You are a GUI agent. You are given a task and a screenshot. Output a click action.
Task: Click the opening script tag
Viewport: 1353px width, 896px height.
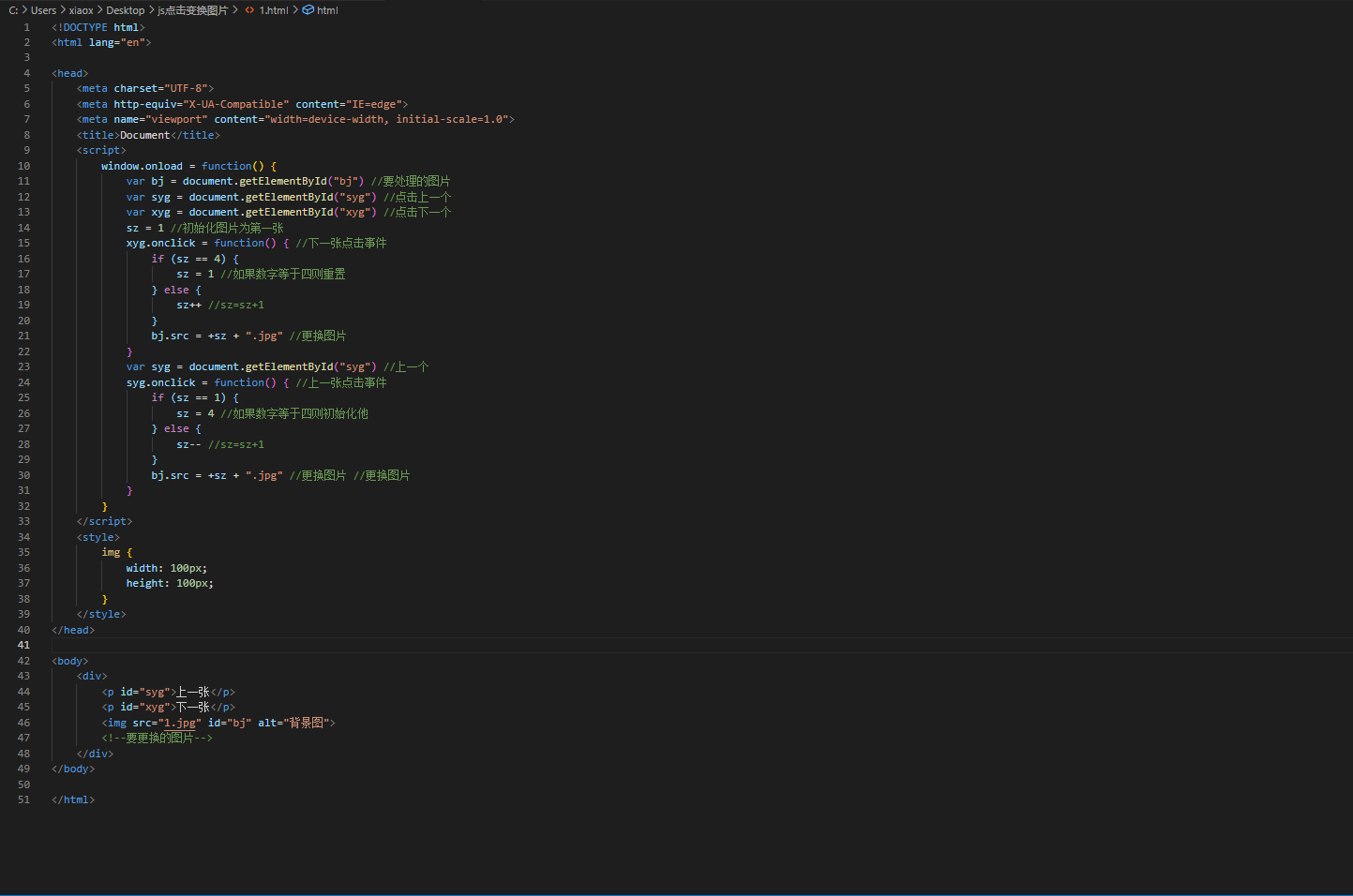(101, 150)
